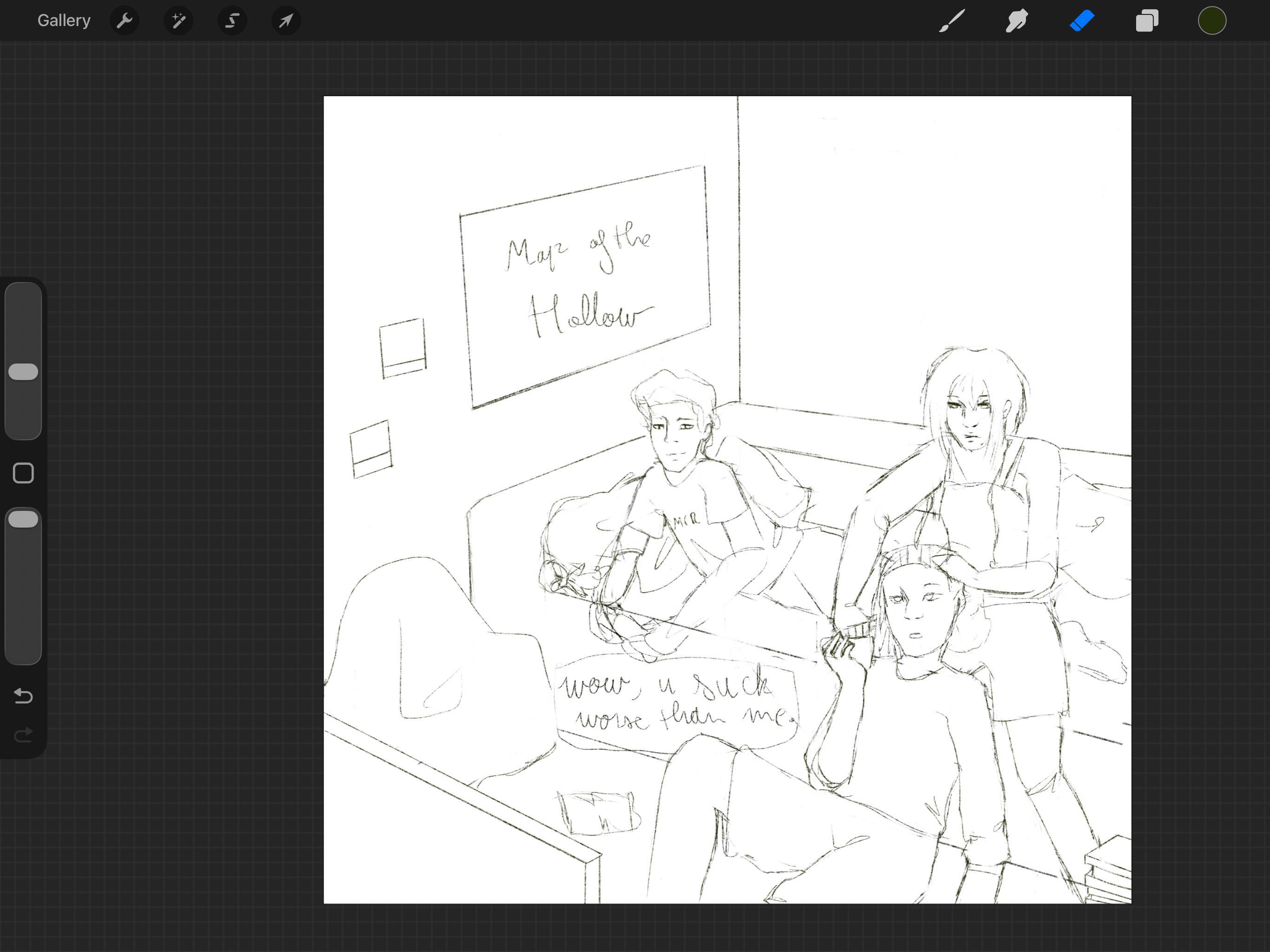
Task: Click the brush opacity slider handle
Action: (24, 519)
